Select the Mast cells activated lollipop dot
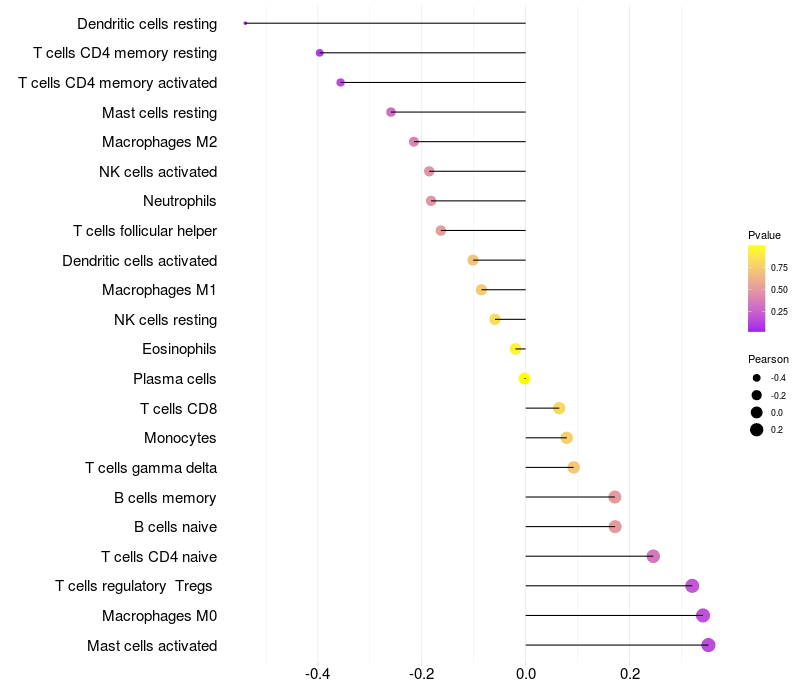The width and height of the screenshot is (800, 700). click(x=708, y=645)
